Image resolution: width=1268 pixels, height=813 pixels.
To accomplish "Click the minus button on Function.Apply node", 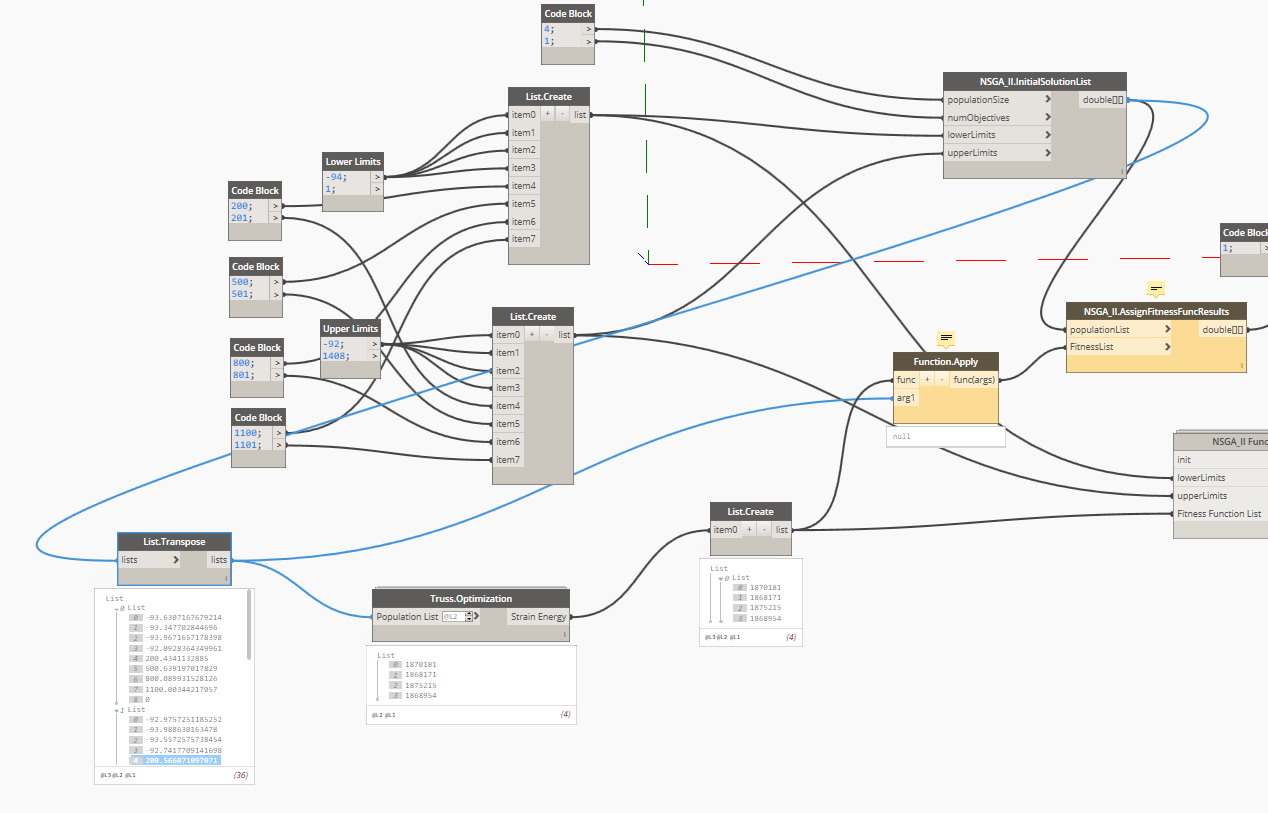I will pyautogui.click(x=942, y=380).
